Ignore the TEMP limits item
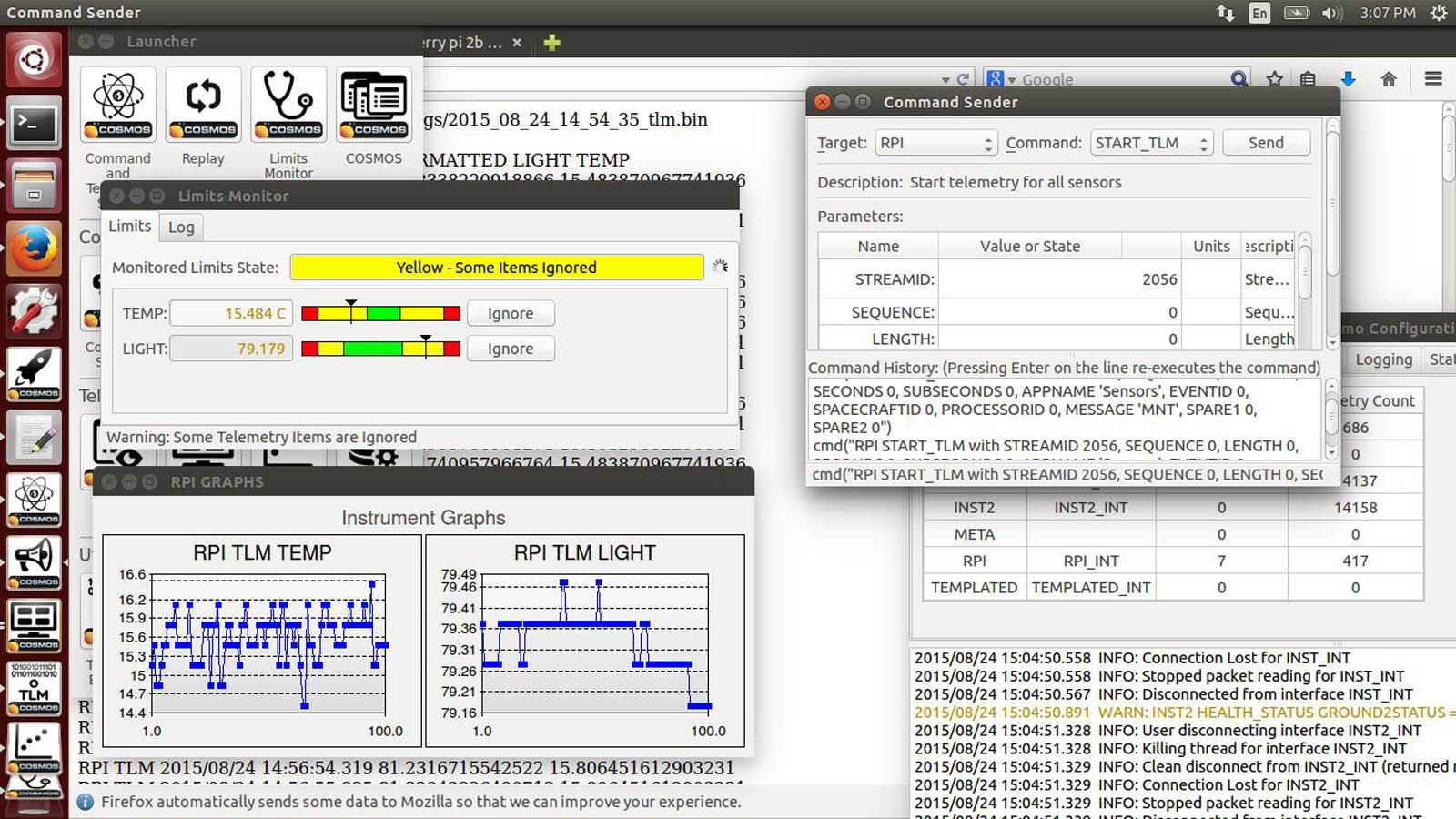Viewport: 1456px width, 819px height. [511, 313]
